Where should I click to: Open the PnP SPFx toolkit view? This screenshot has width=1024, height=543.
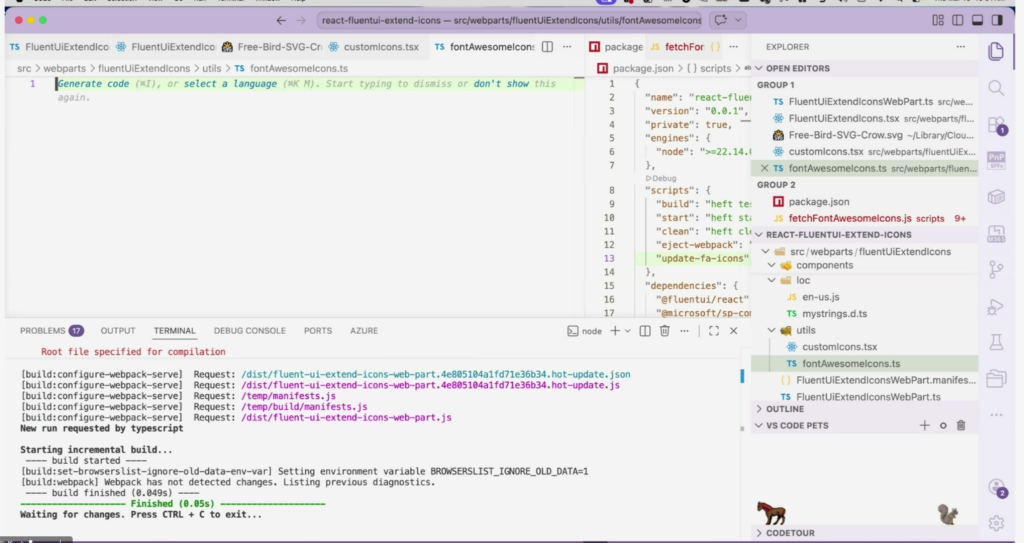point(995,160)
